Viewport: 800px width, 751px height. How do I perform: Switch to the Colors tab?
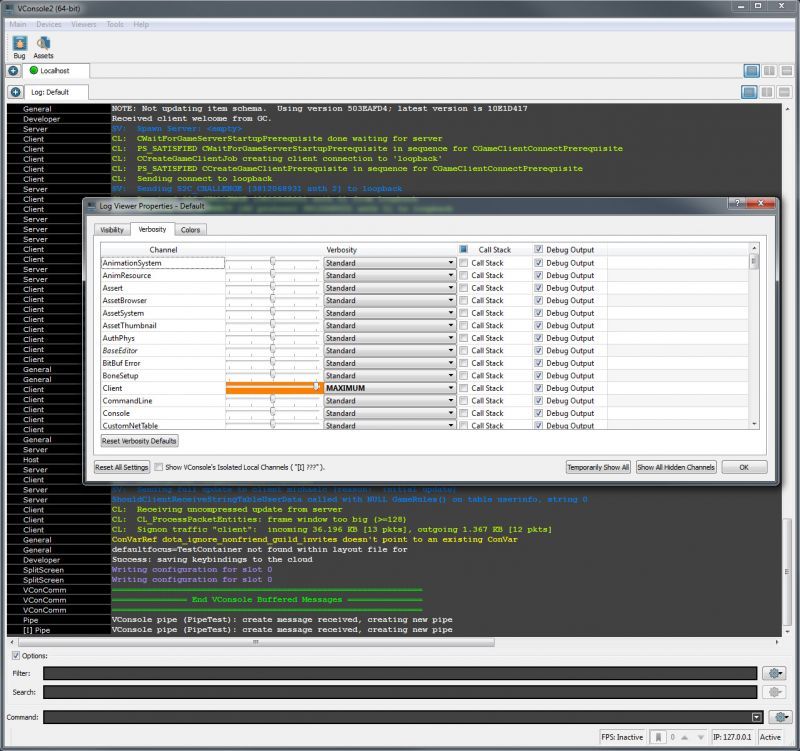tap(190, 230)
